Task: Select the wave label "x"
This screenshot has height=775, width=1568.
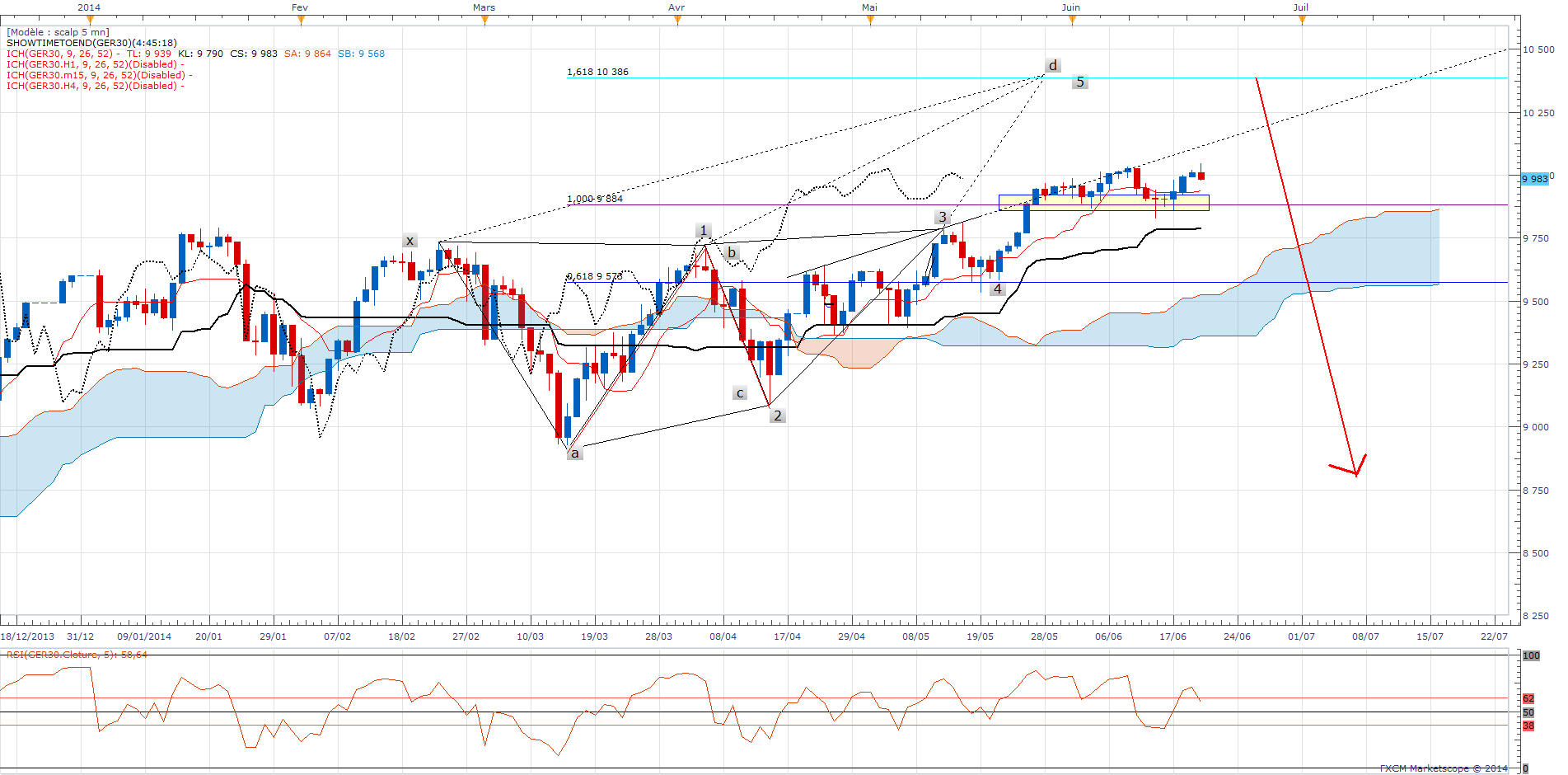Action: coord(410,241)
